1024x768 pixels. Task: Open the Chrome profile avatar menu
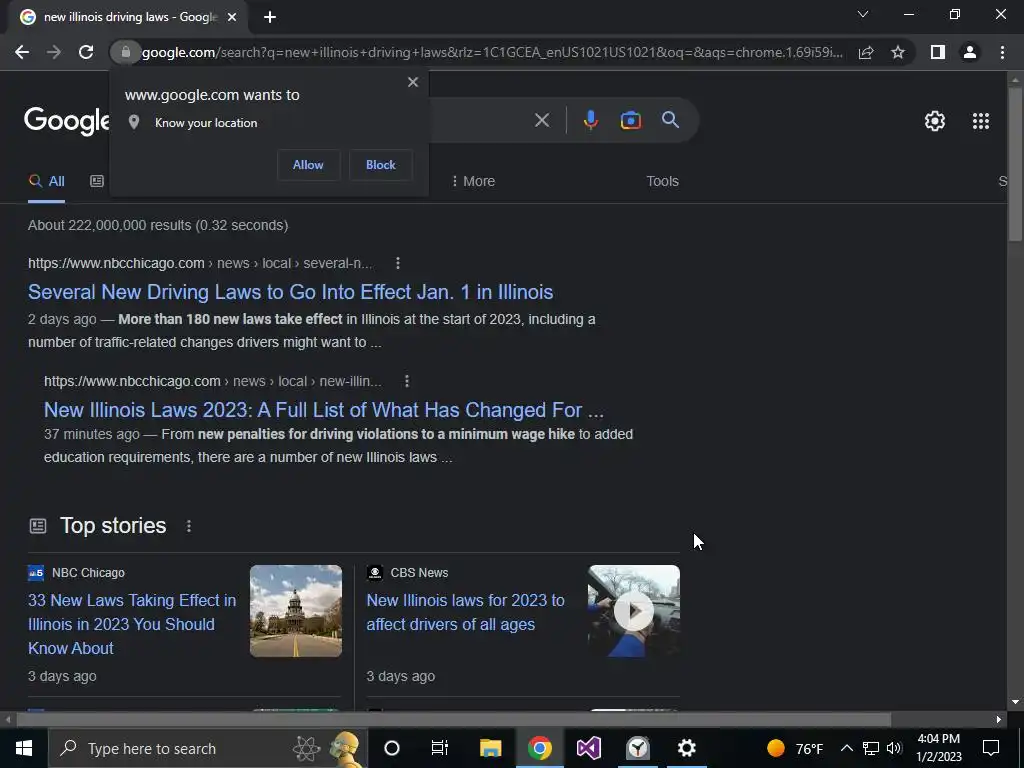pos(970,52)
